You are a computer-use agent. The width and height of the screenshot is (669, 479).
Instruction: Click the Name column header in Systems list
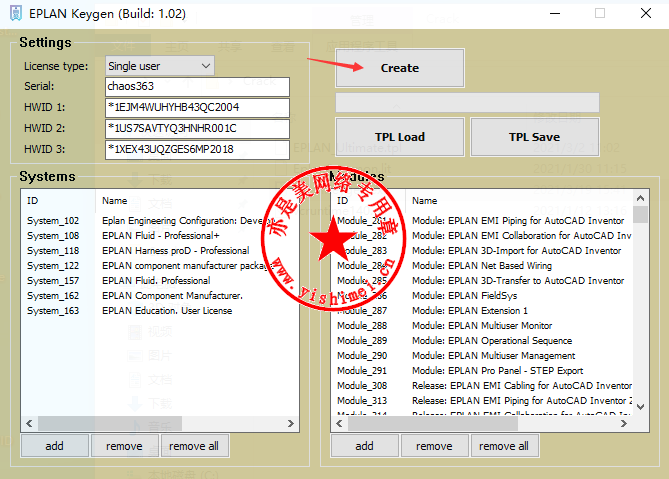(x=197, y=200)
